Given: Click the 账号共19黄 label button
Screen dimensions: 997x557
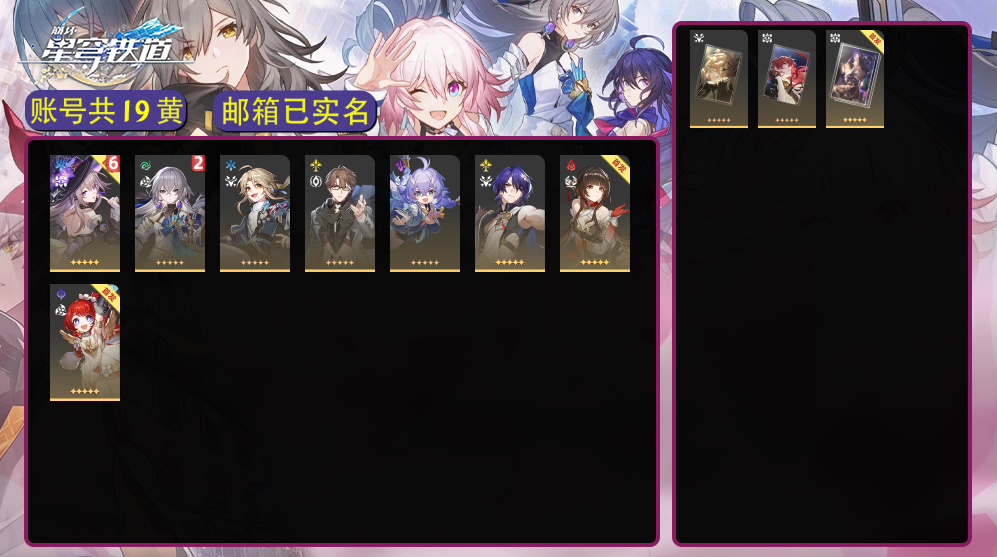Looking at the screenshot, I should [x=106, y=111].
